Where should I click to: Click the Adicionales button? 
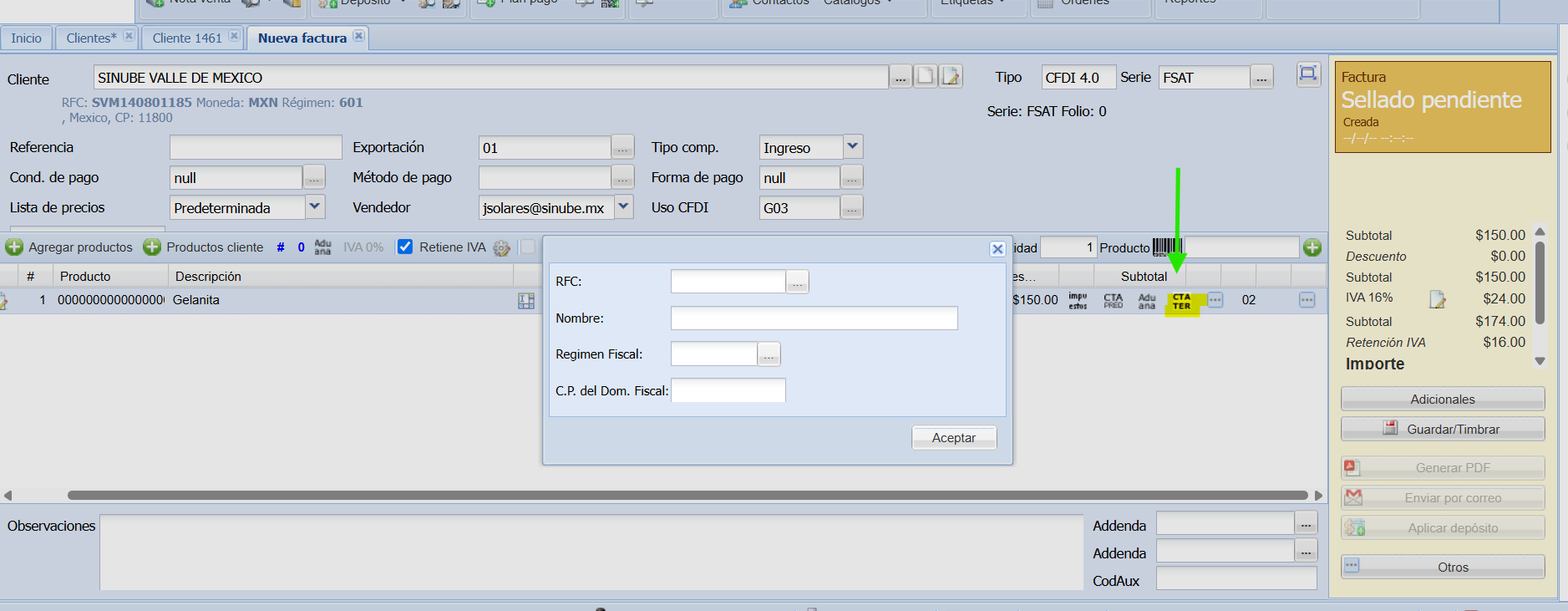click(1443, 399)
